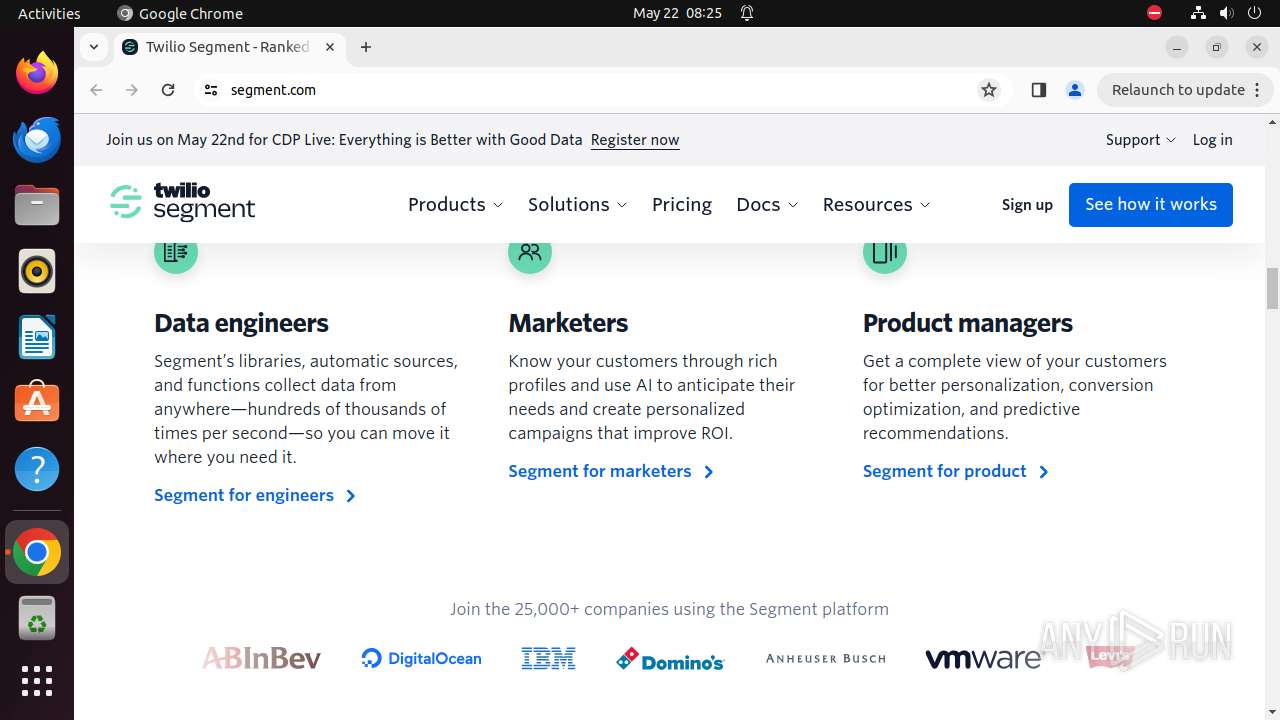Screen dimensions: 1280x720
Task: Open the Files manager dock icon
Action: pos(37,206)
